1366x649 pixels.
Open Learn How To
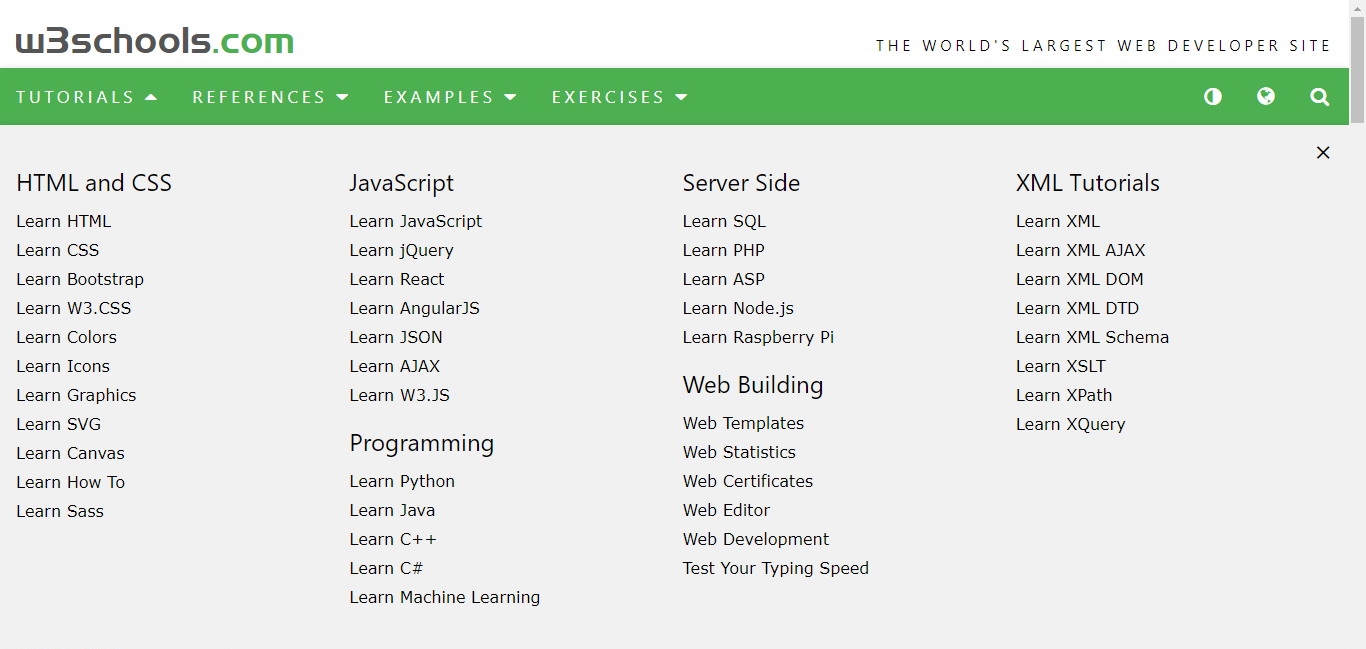coord(71,482)
